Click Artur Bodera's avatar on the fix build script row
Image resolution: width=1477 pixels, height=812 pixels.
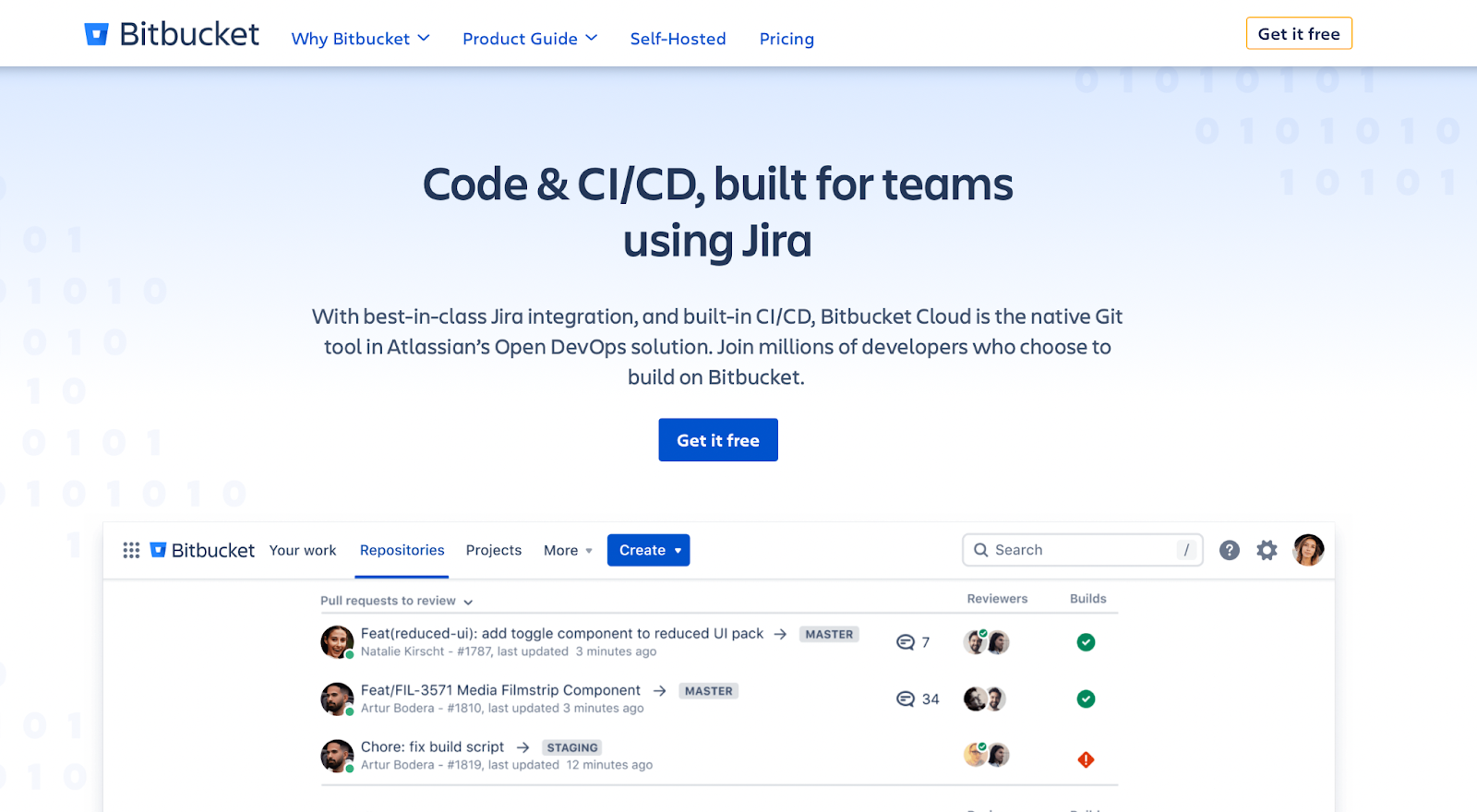tap(337, 756)
